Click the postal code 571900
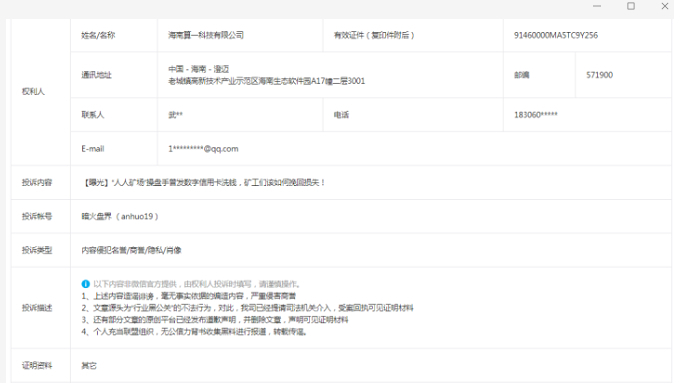This screenshot has width=674, height=383. click(600, 75)
